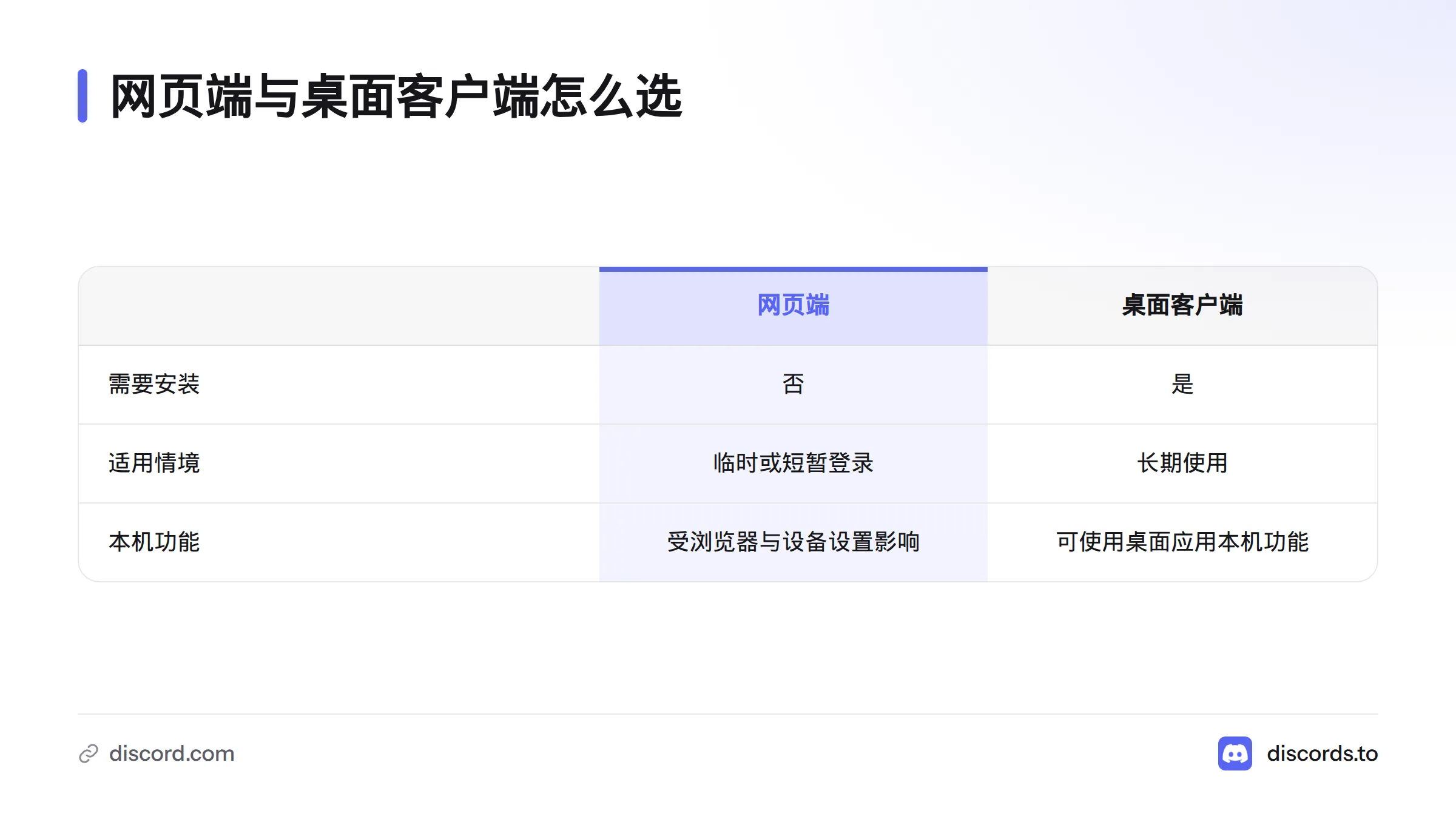
Task: Click the Discord logo icon beside discords.to
Action: 1235,753
